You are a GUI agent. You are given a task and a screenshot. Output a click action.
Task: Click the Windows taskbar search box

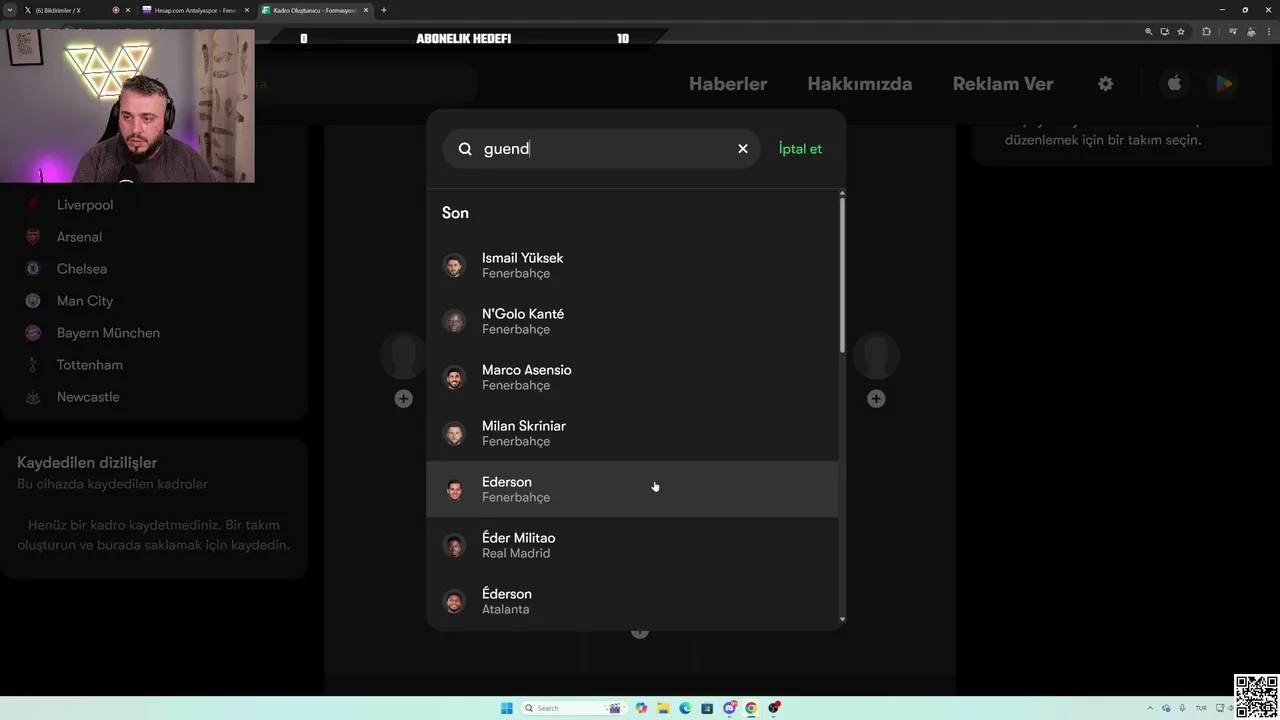pos(574,708)
